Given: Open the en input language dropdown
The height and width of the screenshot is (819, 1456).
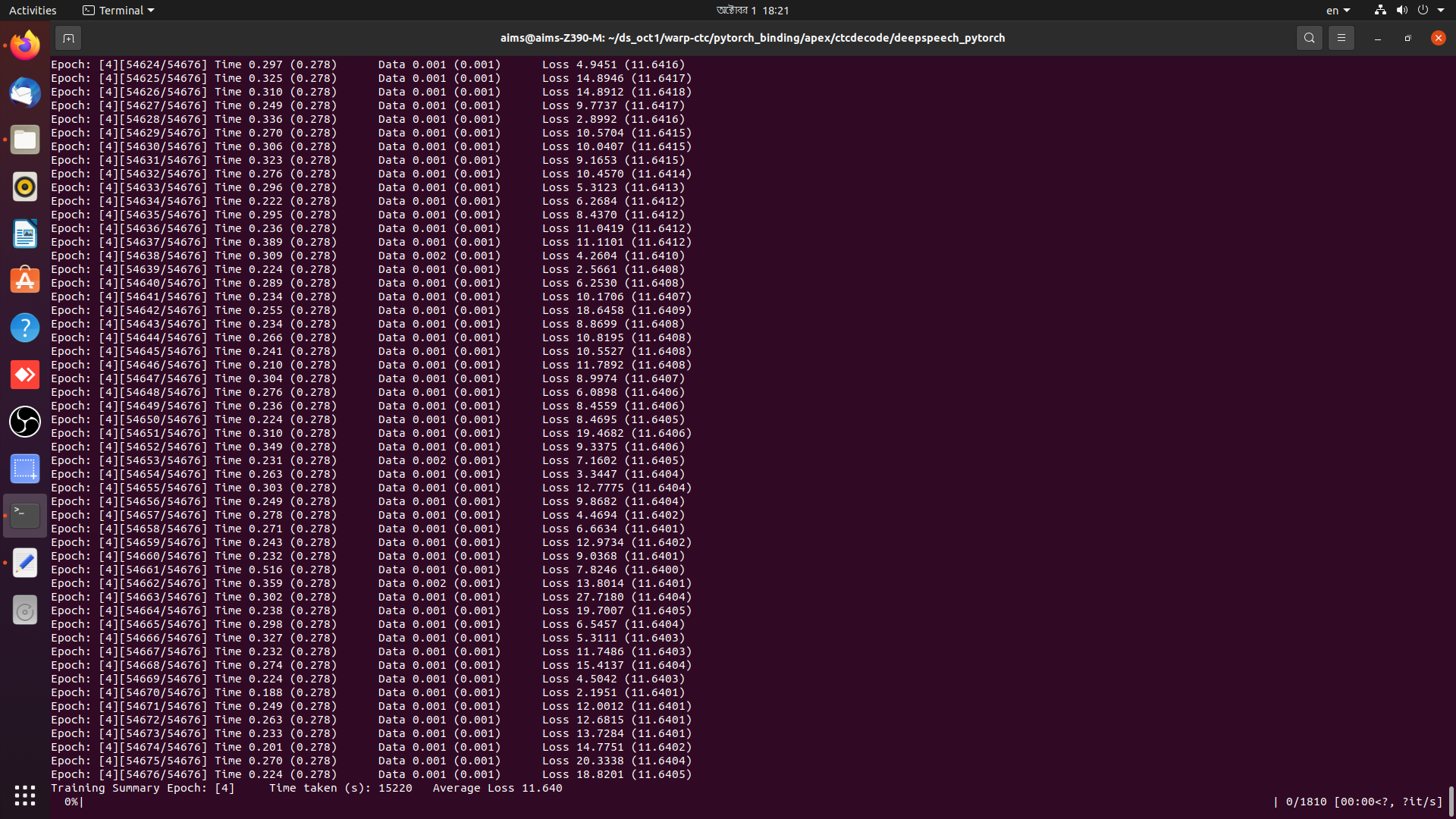Looking at the screenshot, I should (x=1338, y=11).
